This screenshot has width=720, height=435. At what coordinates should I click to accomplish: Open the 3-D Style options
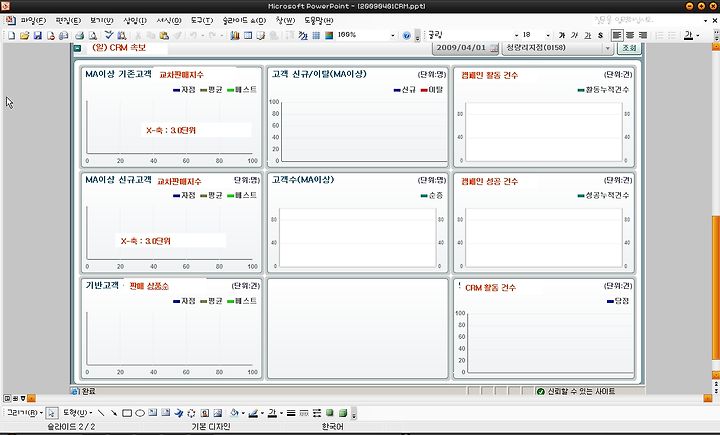[x=343, y=413]
